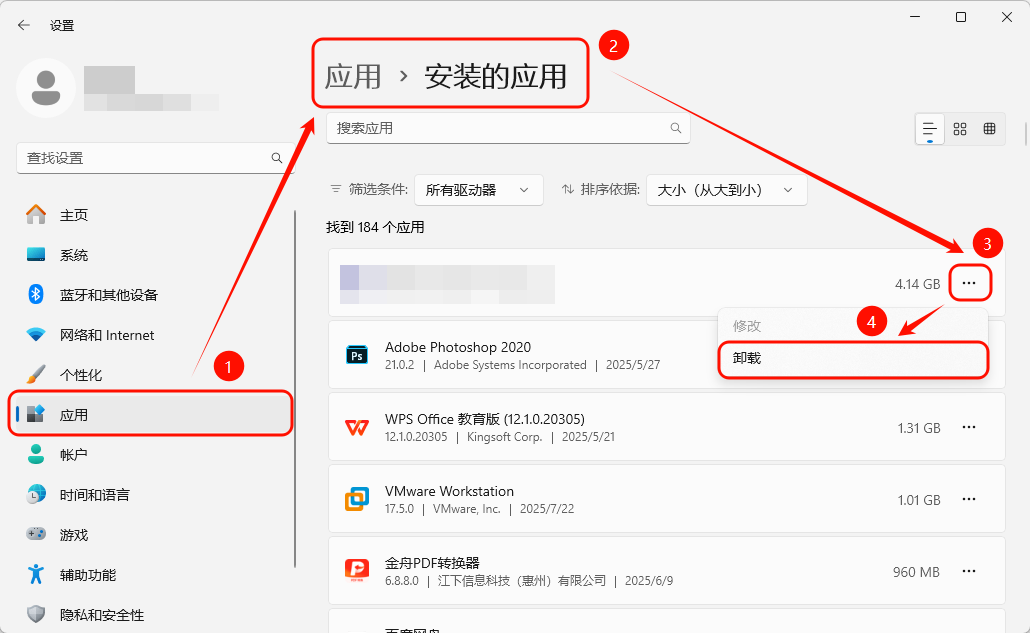Click the magnifier icon in 搜索应用 box
Screen dimensions: 1030x633
point(675,128)
